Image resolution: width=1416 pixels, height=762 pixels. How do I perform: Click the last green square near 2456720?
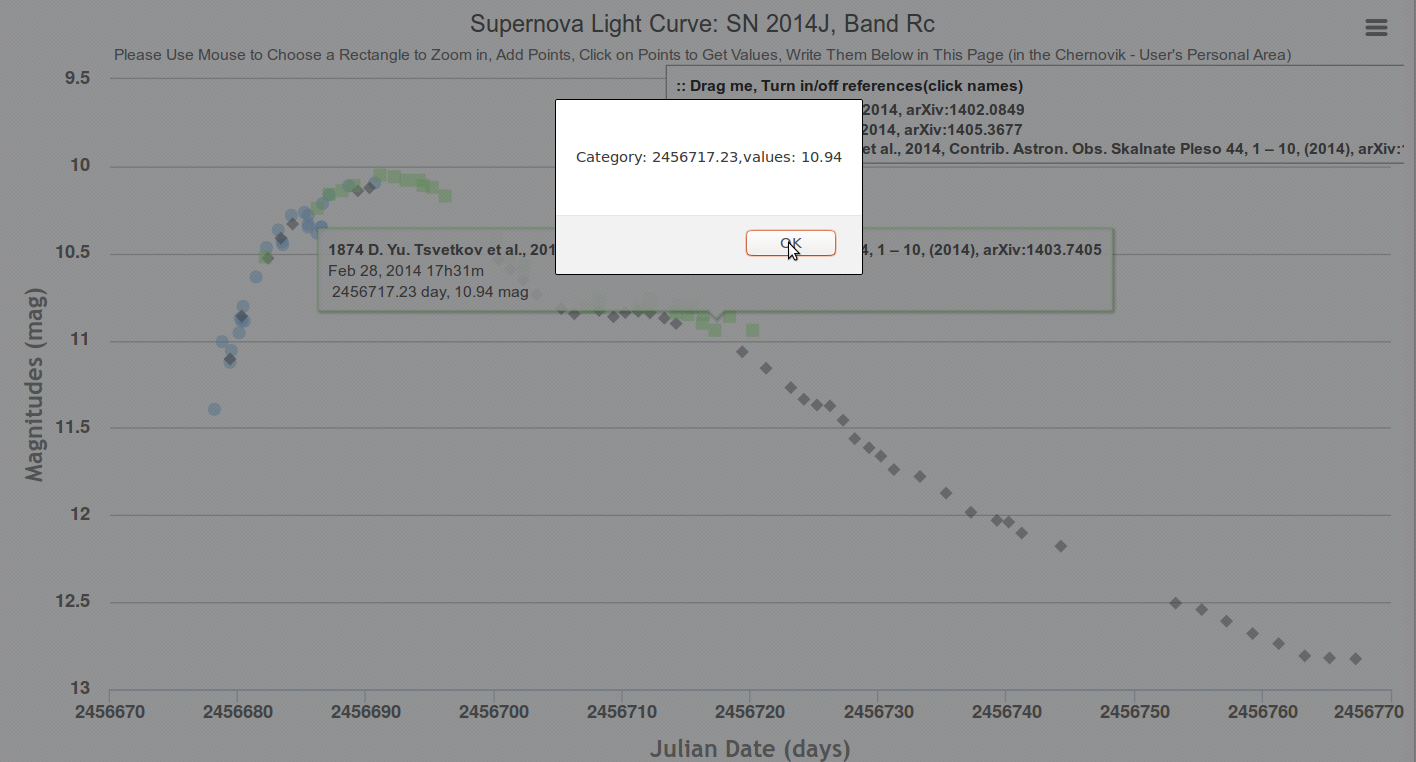coord(752,330)
